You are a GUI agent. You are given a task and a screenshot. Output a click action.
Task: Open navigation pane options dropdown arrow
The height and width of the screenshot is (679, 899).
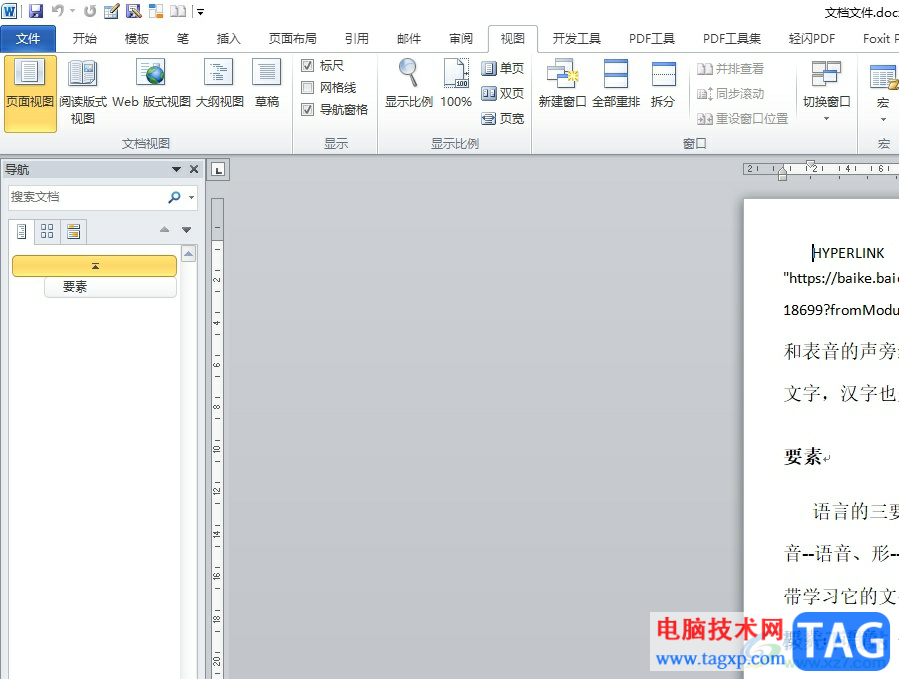(x=177, y=169)
